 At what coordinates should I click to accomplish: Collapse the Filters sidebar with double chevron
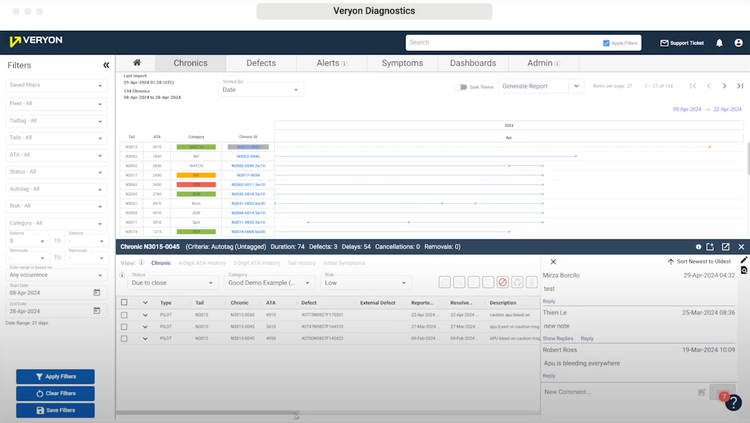click(106, 65)
